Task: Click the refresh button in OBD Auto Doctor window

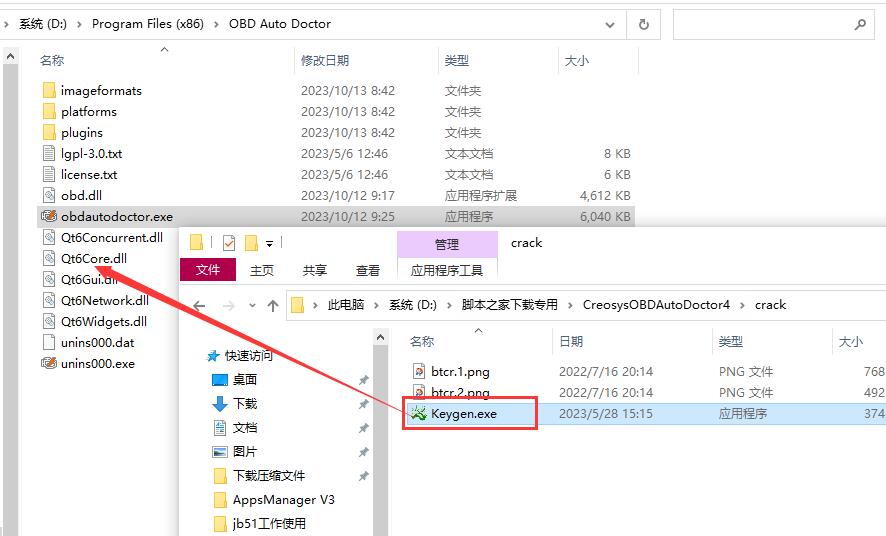Action: (644, 24)
